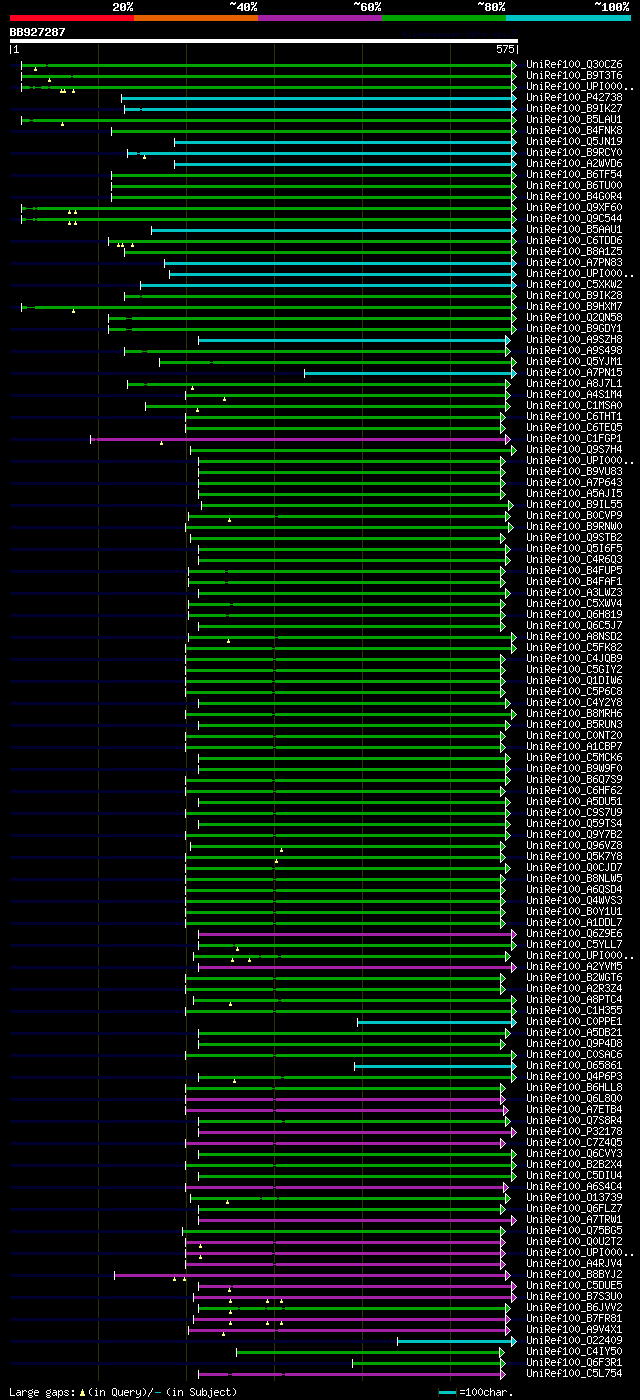Click label UniRef100_C5L754

(x=574, y=1374)
